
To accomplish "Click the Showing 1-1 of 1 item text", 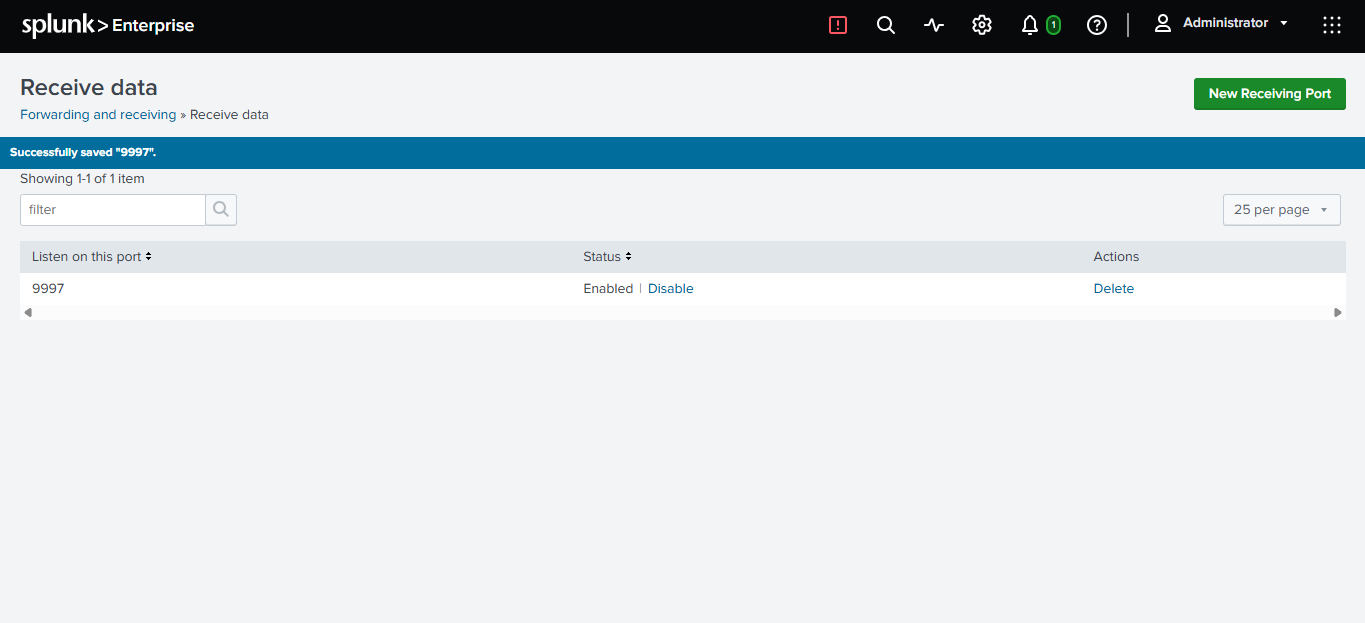I will tap(82, 179).
